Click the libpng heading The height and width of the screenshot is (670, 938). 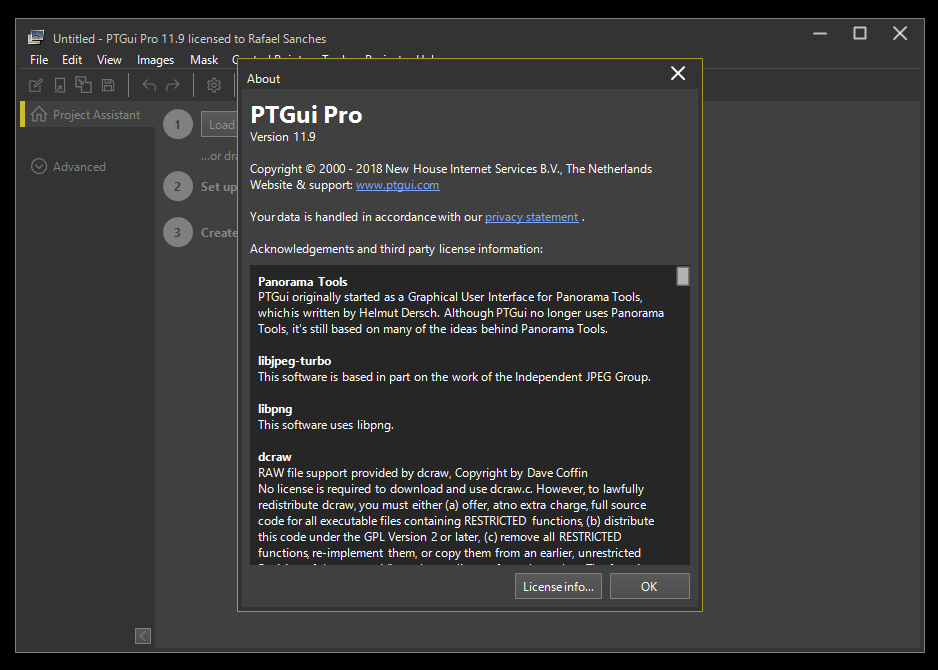click(275, 409)
